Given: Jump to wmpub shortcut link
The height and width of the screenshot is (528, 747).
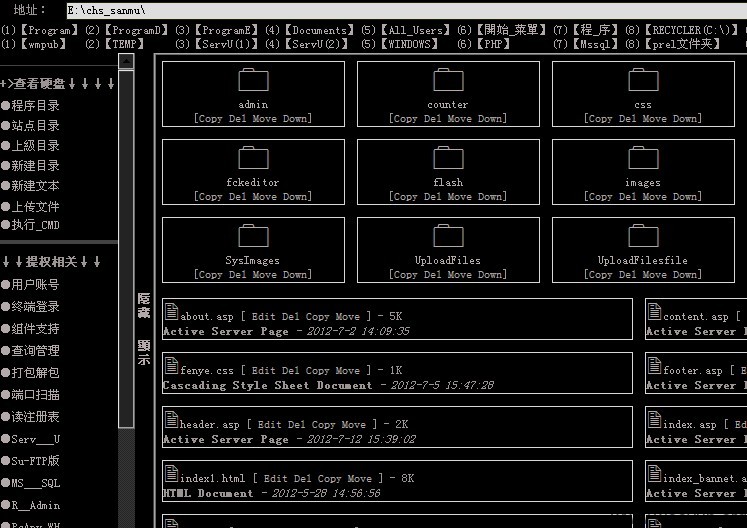Looking at the screenshot, I should point(43,44).
